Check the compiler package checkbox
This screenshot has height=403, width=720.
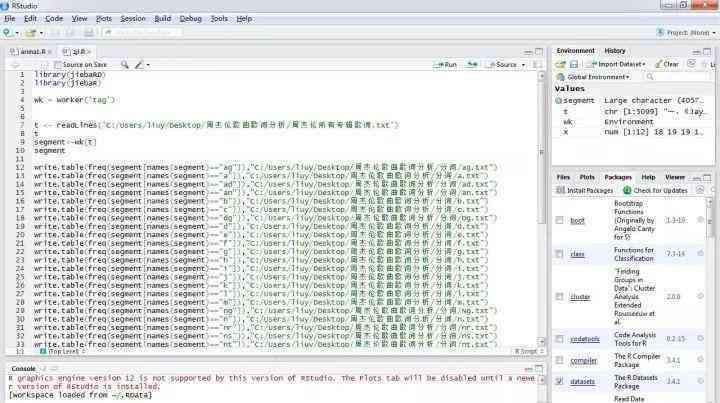pos(559,360)
